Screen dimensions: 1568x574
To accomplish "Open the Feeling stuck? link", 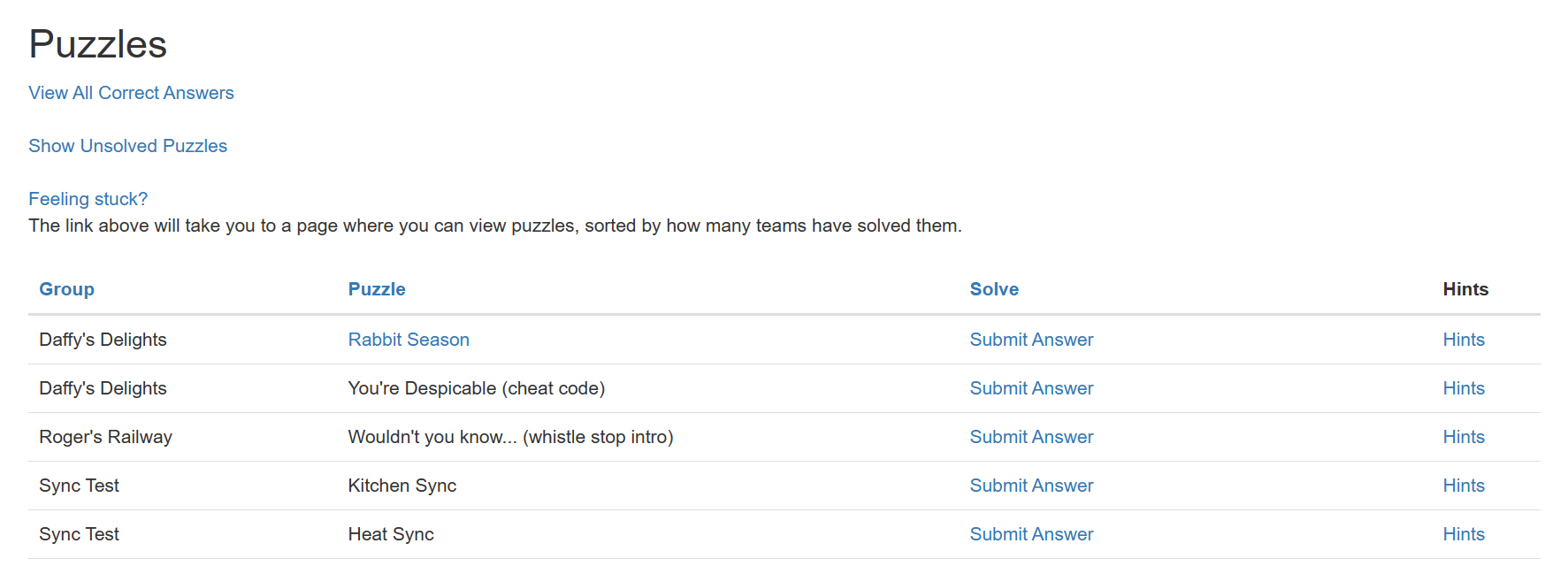I will (88, 199).
